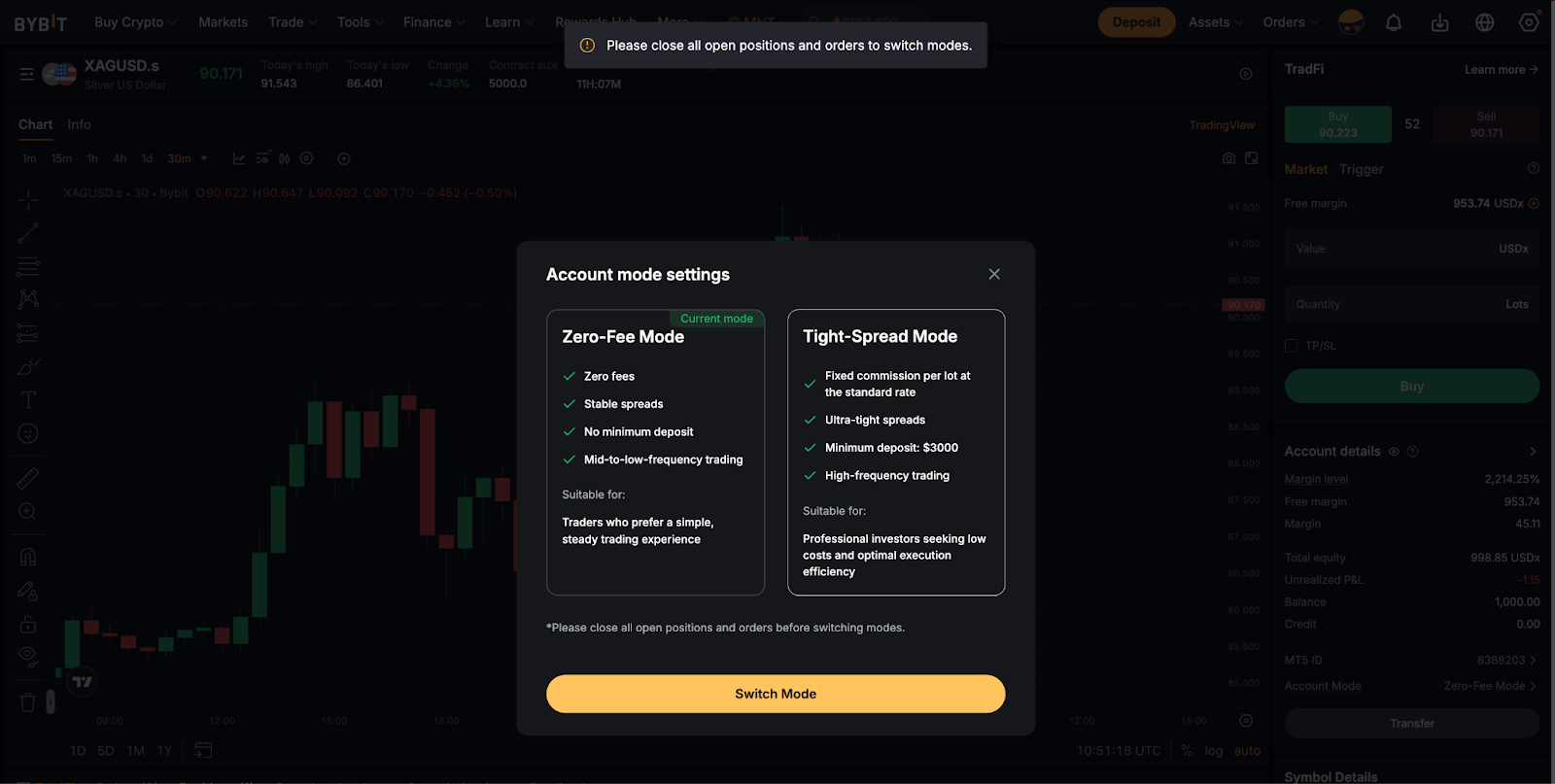
Task: Click the Learn more link
Action: coord(1501,70)
